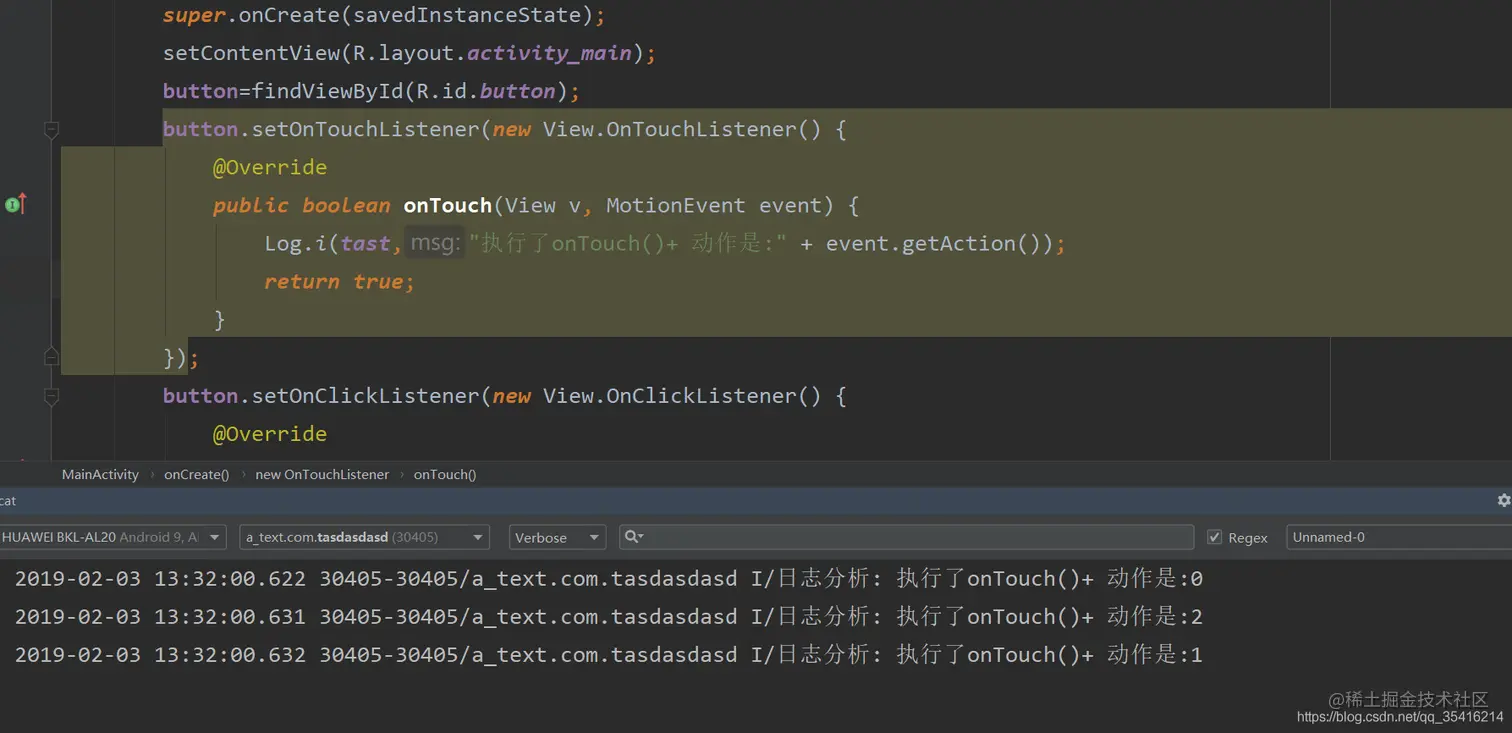Click the onTouch method name in the declaration
The height and width of the screenshot is (733, 1512).
pos(447,205)
